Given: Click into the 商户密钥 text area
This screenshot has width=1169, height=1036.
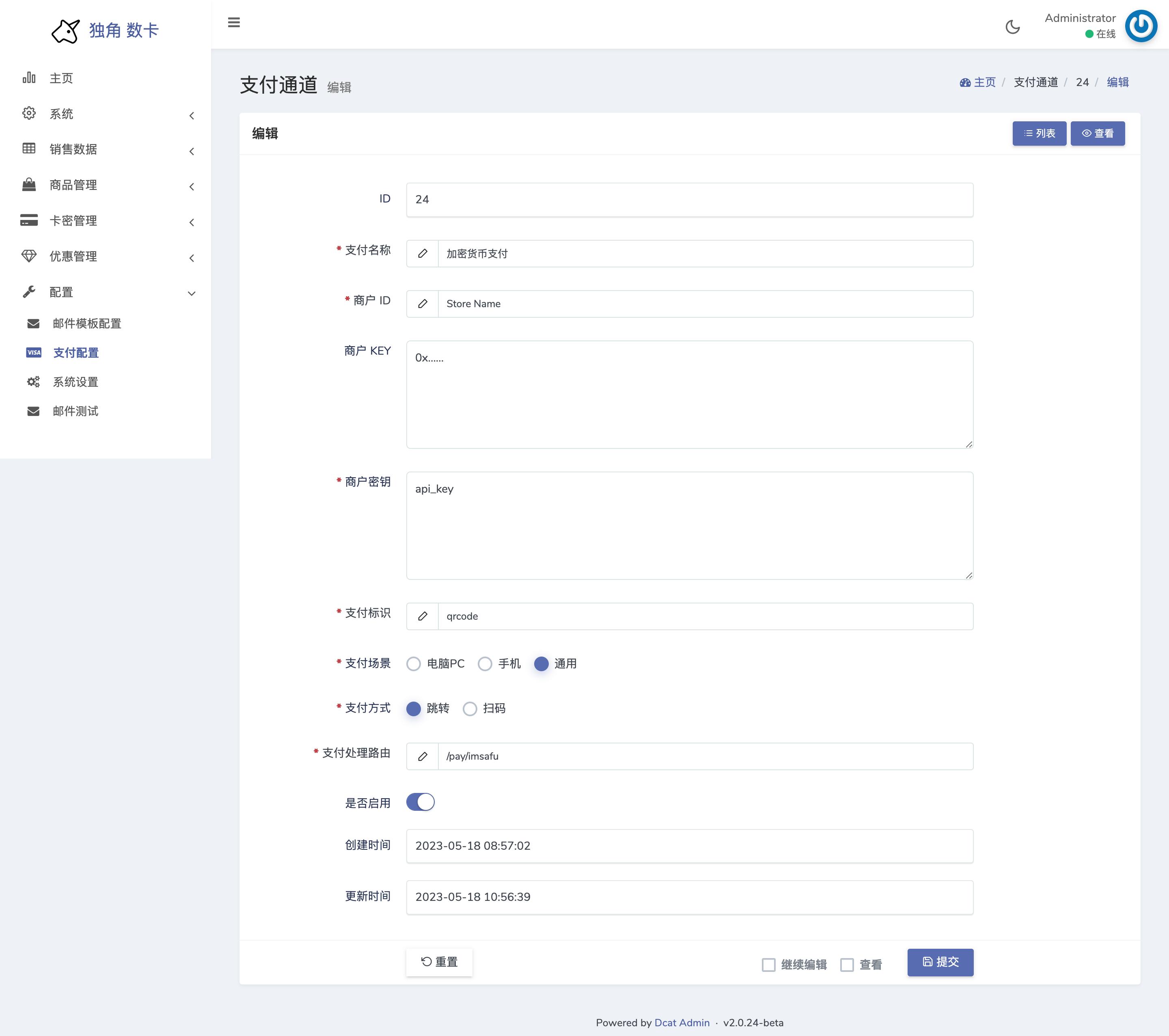Looking at the screenshot, I should pos(689,526).
